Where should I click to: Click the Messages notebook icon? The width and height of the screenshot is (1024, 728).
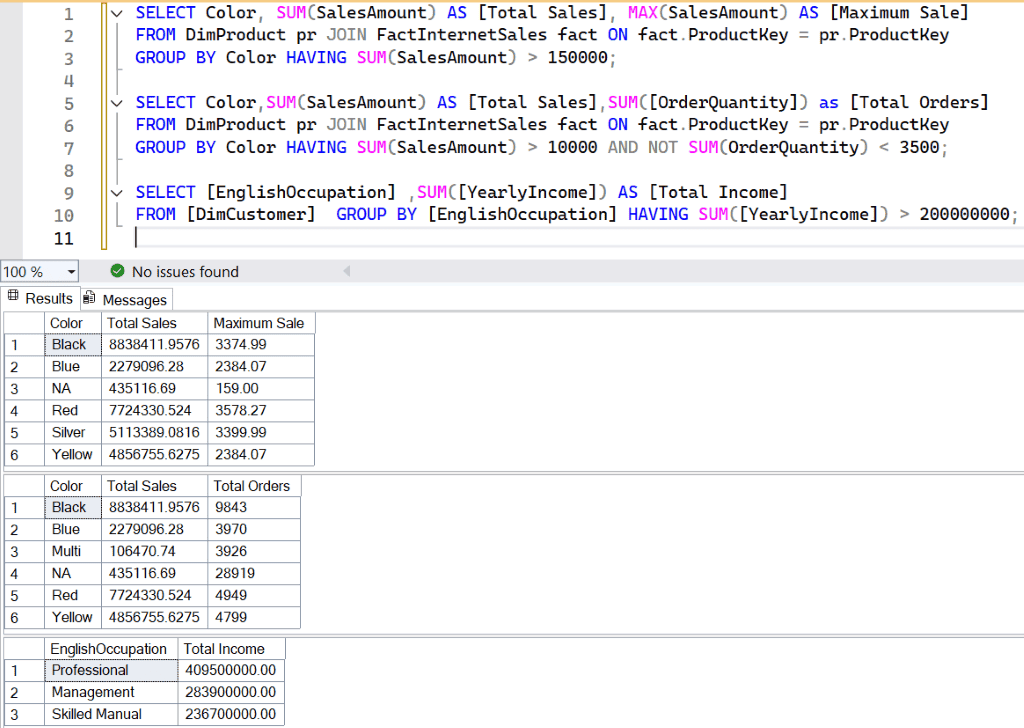click(89, 299)
